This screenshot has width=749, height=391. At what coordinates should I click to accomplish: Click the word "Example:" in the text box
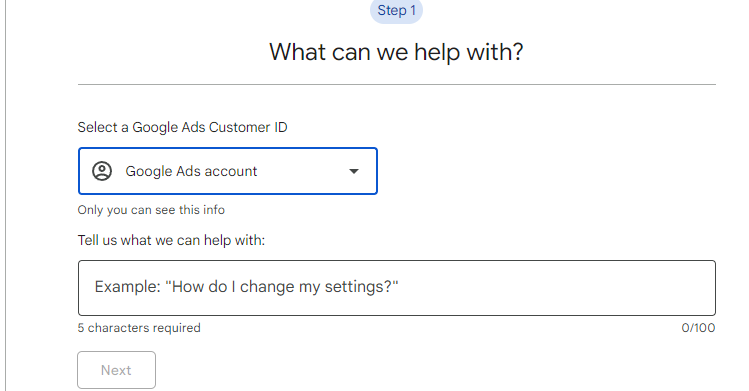point(128,287)
